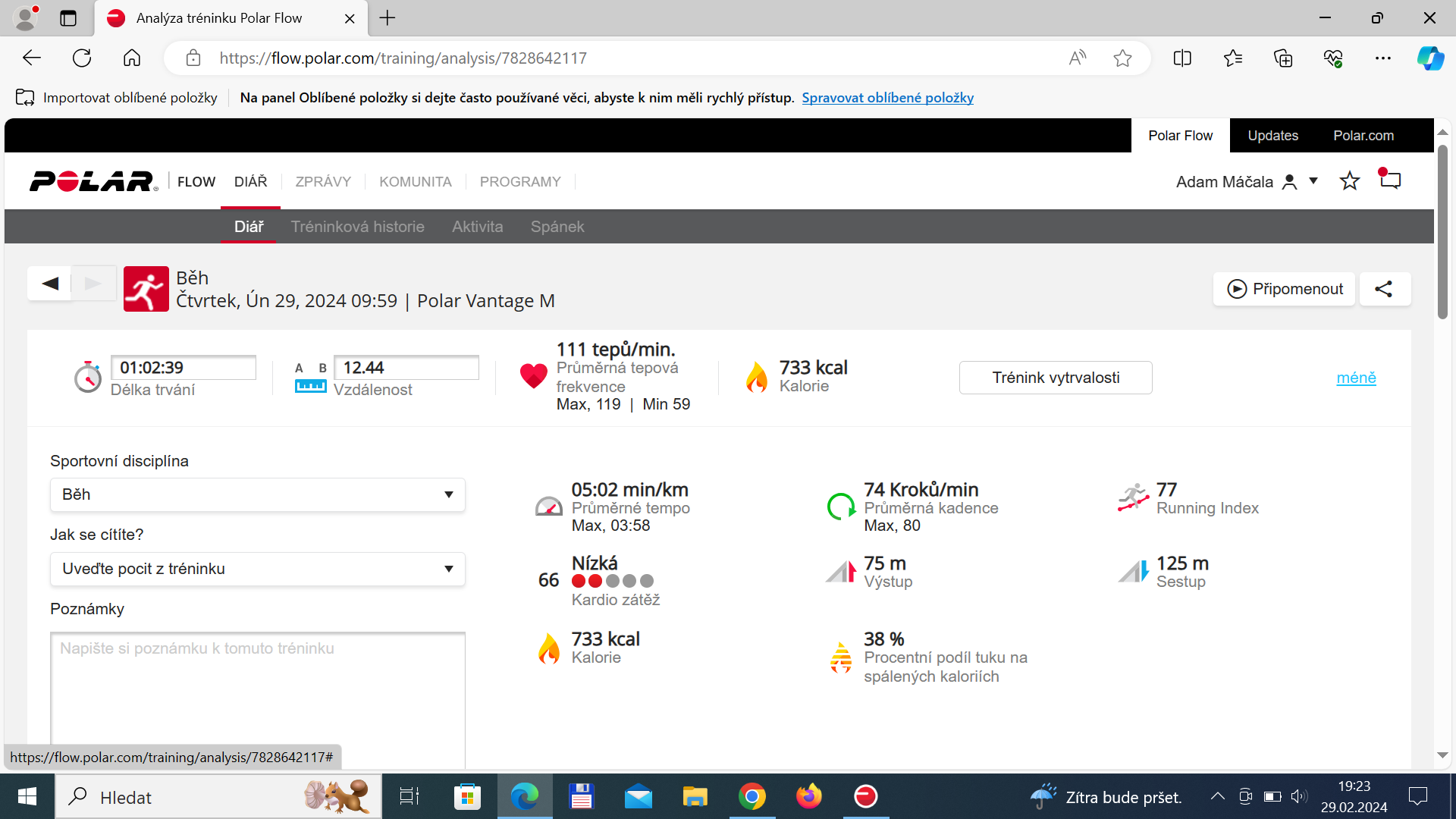Screen dimensions: 1456x819
Task: Open the KOMUNITA menu item
Action: (416, 182)
